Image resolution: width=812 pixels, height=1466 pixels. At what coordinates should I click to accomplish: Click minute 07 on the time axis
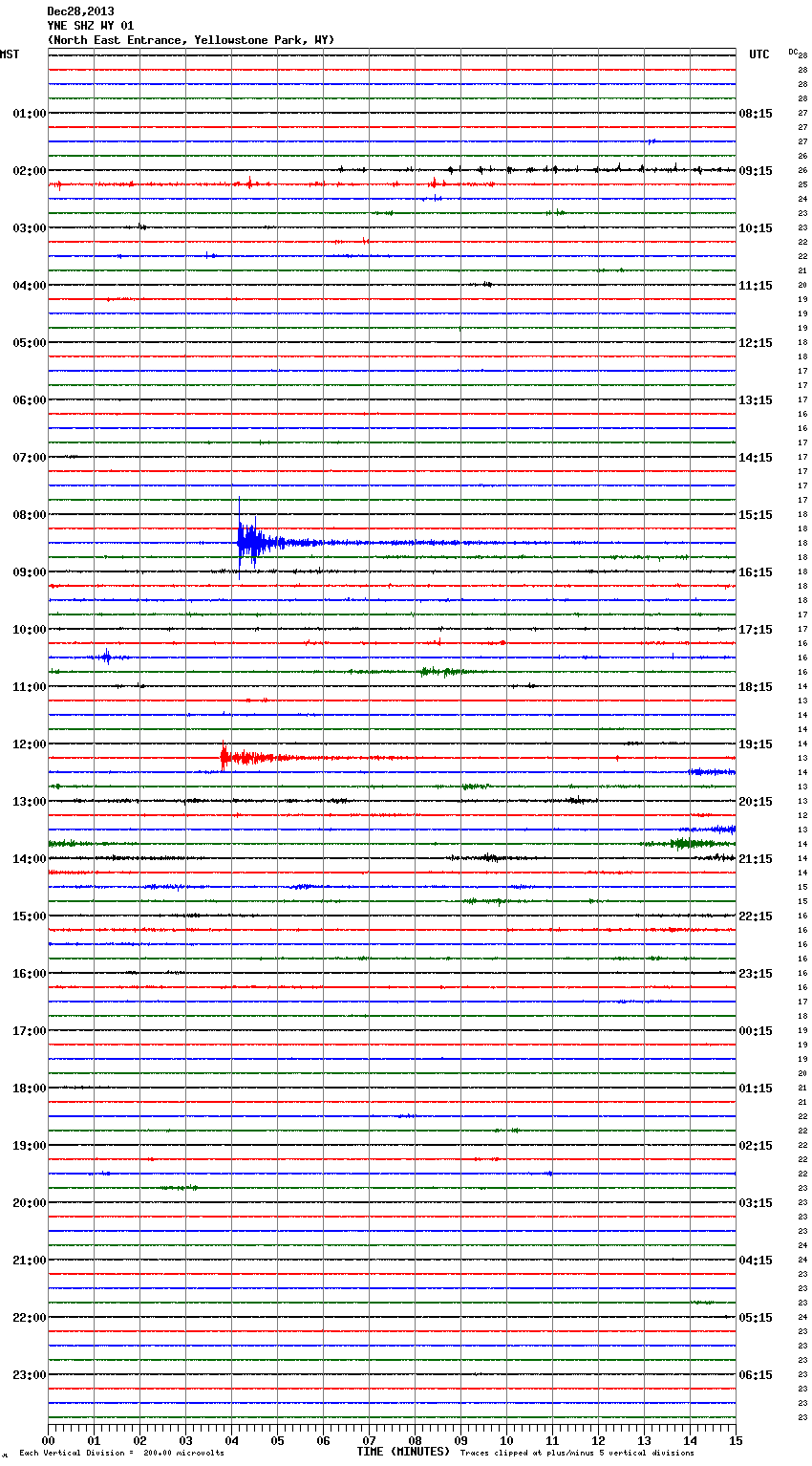369,1440
